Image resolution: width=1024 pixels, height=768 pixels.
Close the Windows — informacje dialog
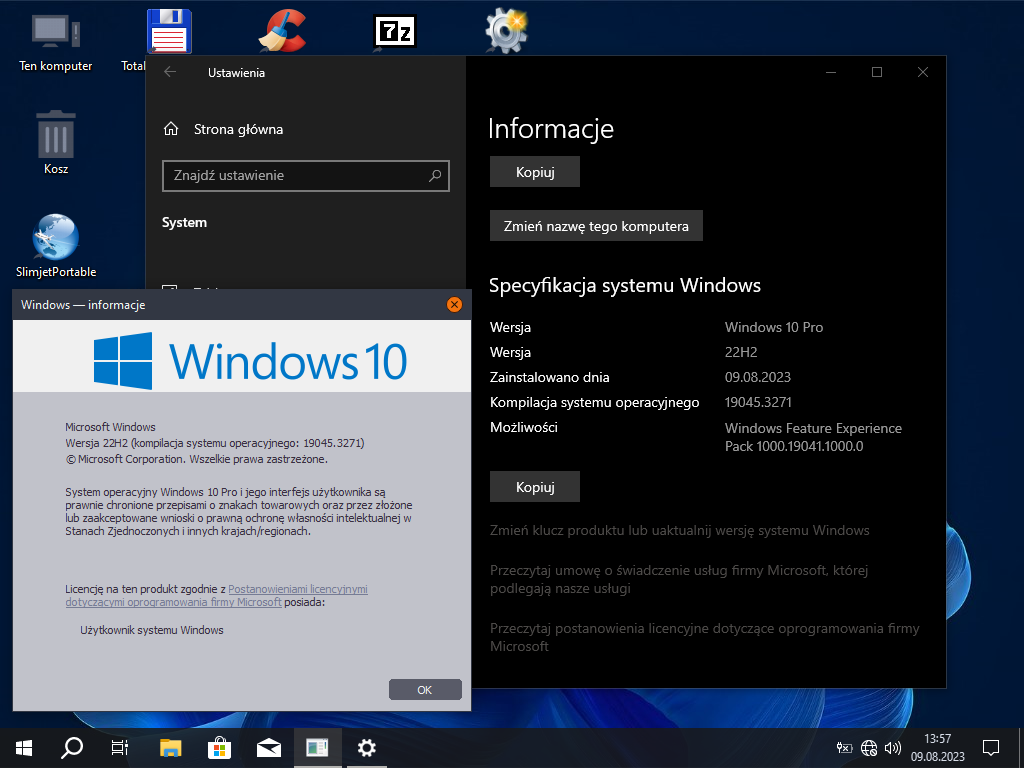(x=454, y=304)
